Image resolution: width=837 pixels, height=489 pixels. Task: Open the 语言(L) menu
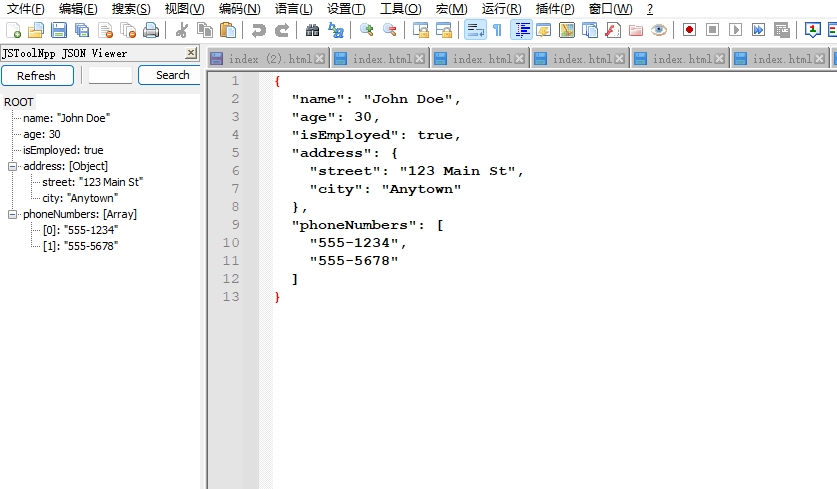(293, 9)
